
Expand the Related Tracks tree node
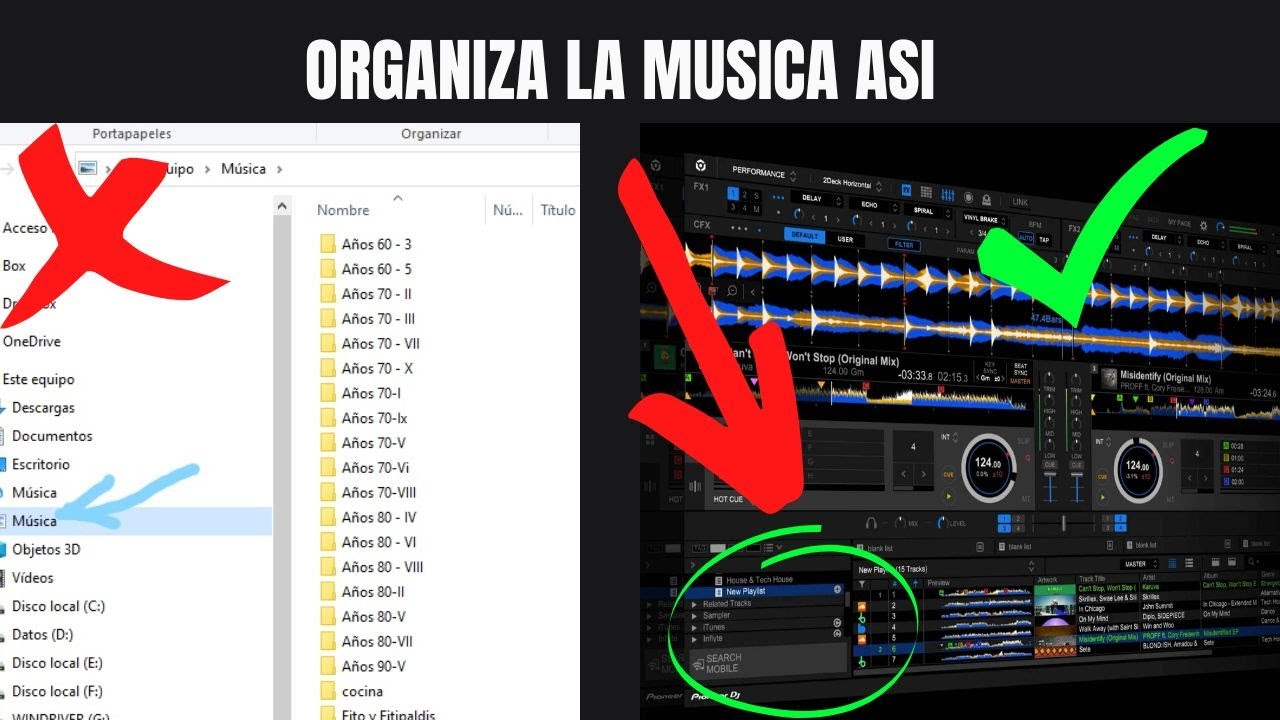click(695, 603)
